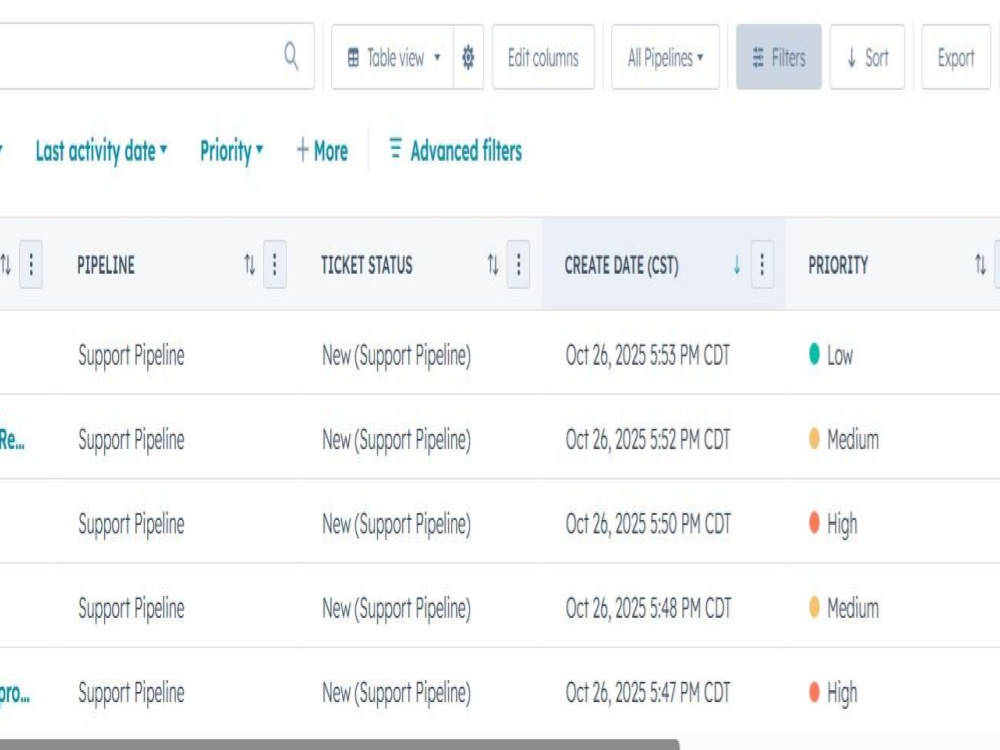Image resolution: width=1000 pixels, height=750 pixels.
Task: Open Pipeline column options menu
Action: (x=275, y=264)
